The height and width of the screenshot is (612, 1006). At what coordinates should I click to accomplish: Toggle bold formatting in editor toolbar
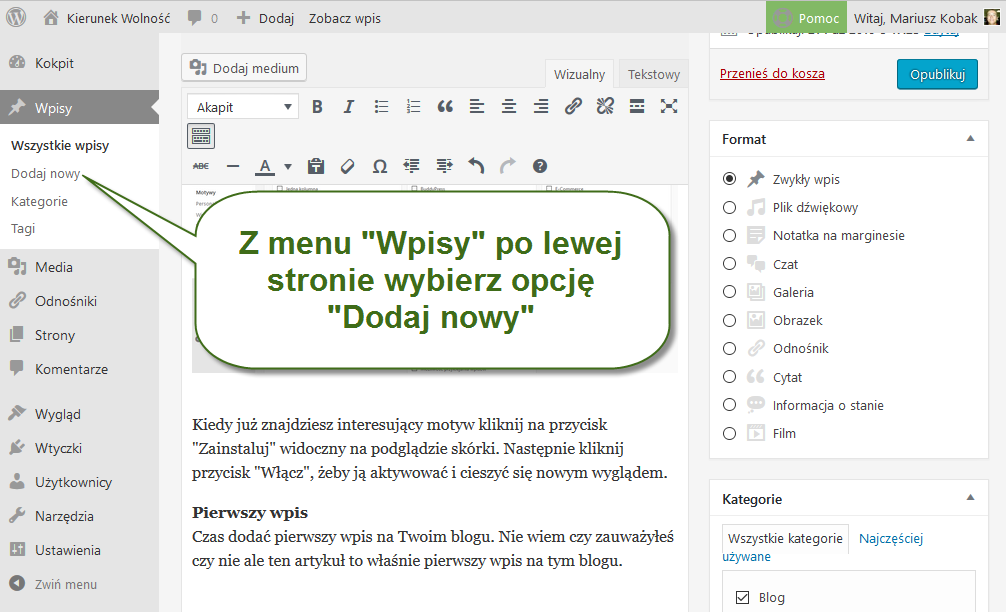317,107
